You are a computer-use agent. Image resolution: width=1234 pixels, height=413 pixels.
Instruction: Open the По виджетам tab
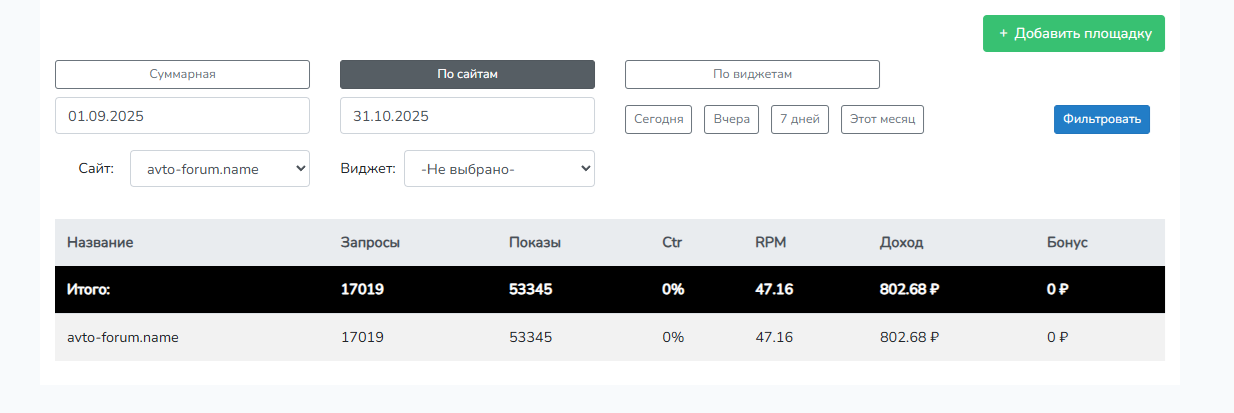point(752,74)
